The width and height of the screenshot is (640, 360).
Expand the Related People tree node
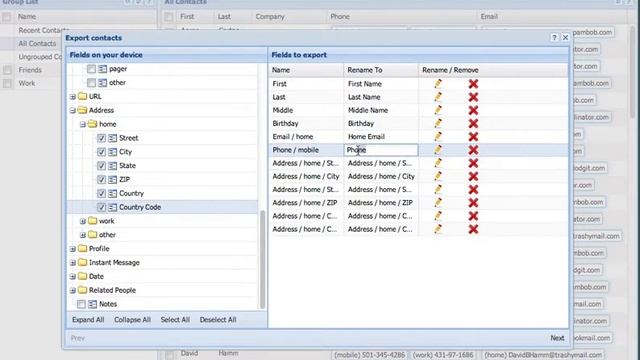click(x=73, y=291)
